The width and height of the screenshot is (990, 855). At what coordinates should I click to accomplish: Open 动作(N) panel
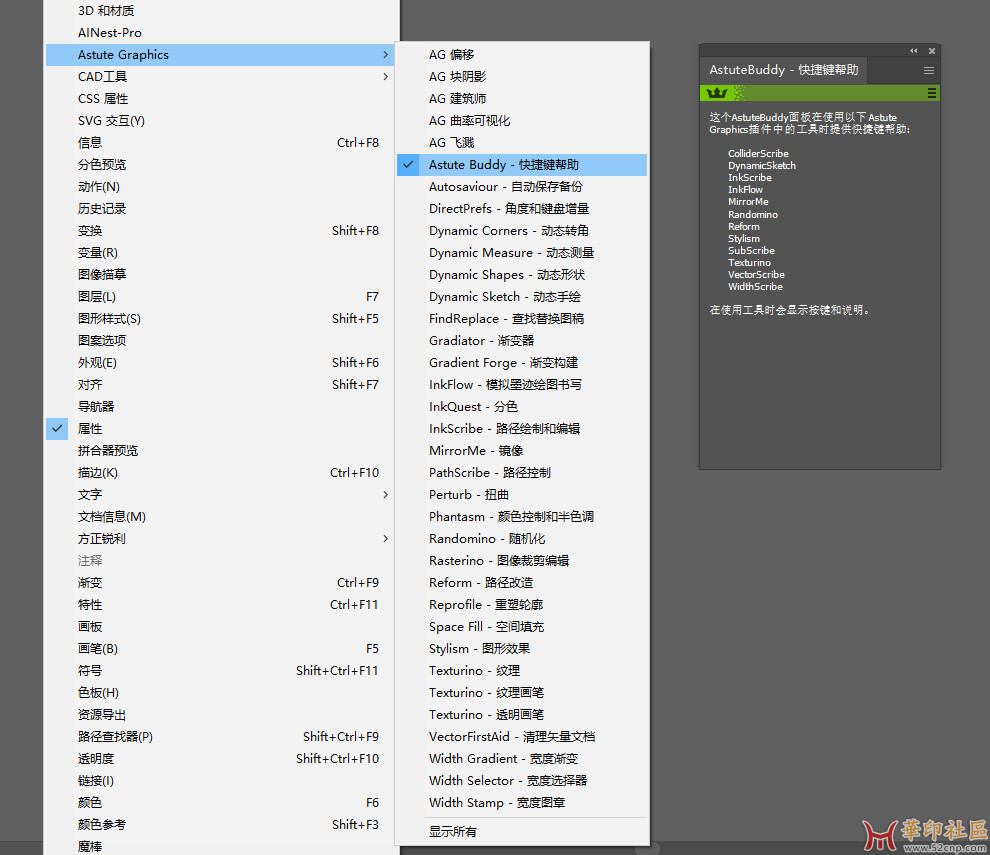click(220, 187)
